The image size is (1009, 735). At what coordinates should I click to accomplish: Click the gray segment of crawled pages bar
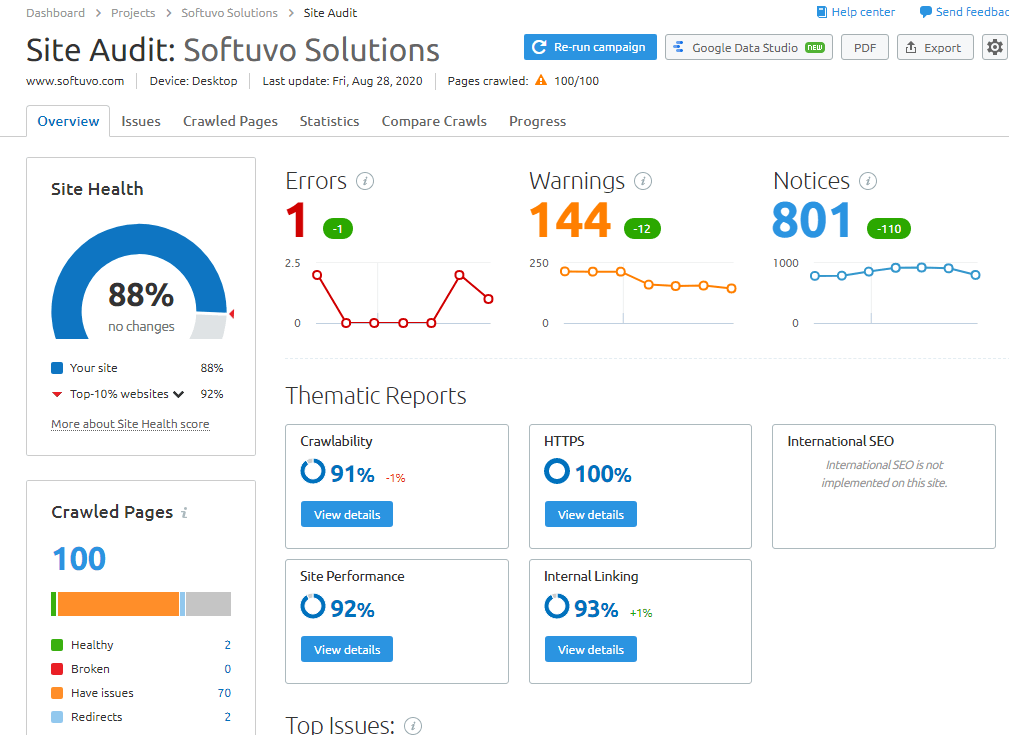pos(208,604)
